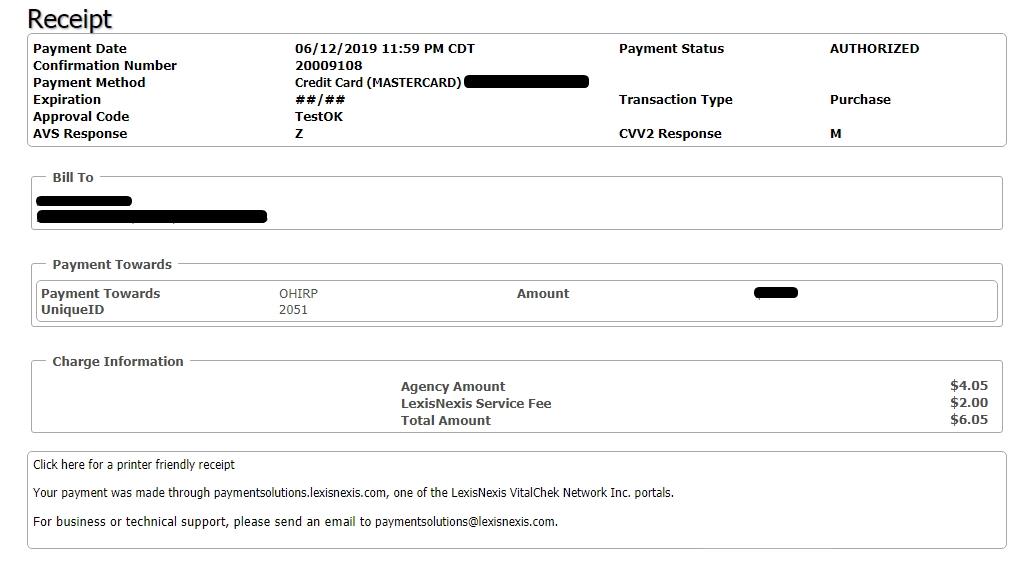The height and width of the screenshot is (561, 1016).
Task: Click the Purchase transaction type value
Action: (860, 100)
